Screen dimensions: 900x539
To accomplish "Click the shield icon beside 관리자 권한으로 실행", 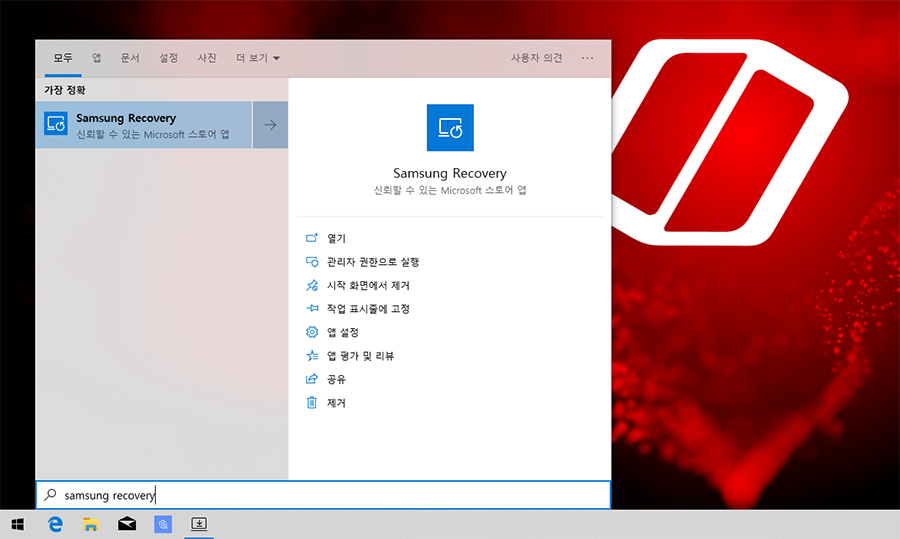I will (312, 262).
